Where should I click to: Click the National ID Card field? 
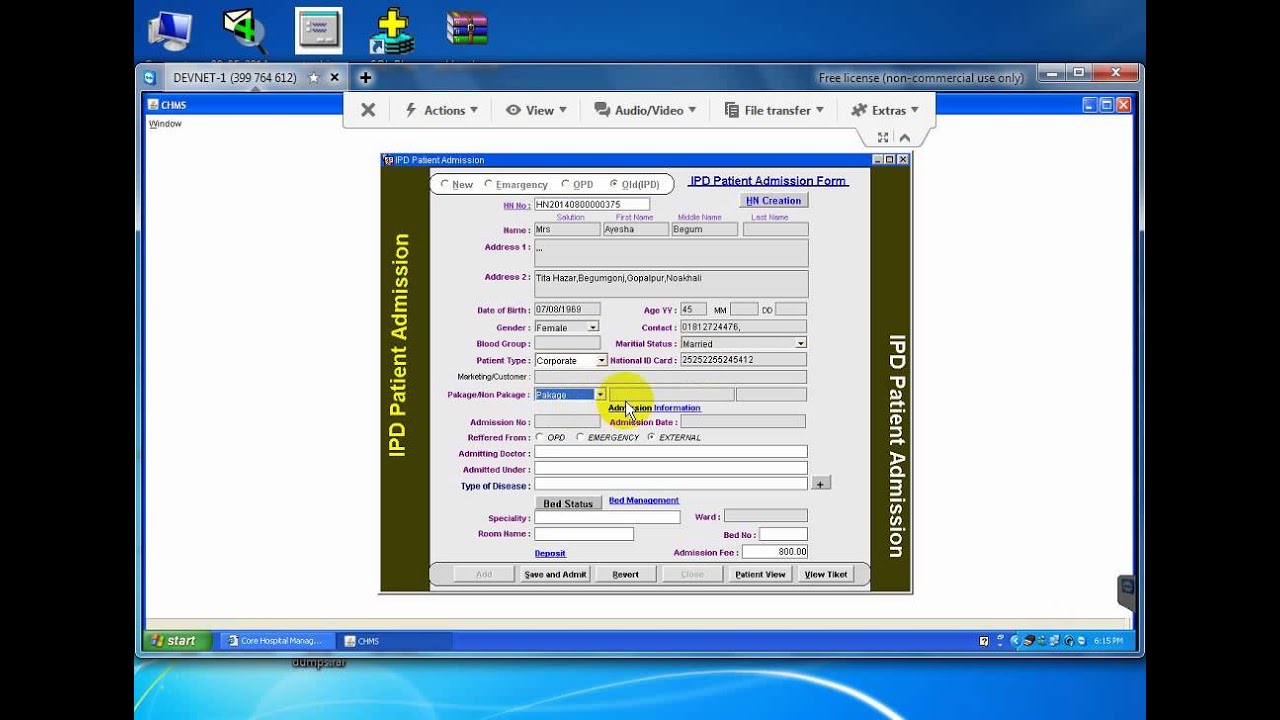[743, 360]
